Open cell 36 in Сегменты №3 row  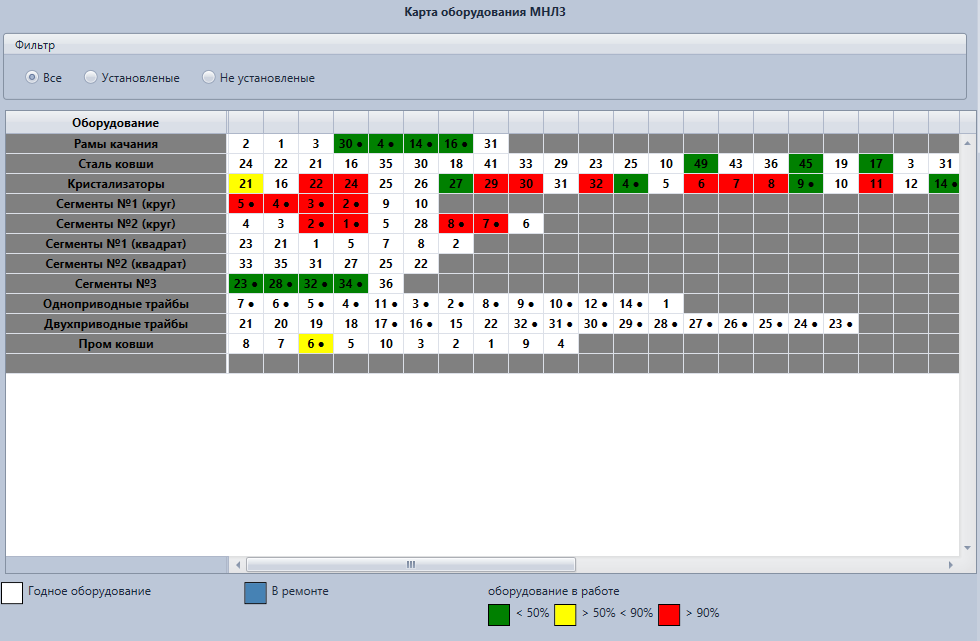[385, 284]
